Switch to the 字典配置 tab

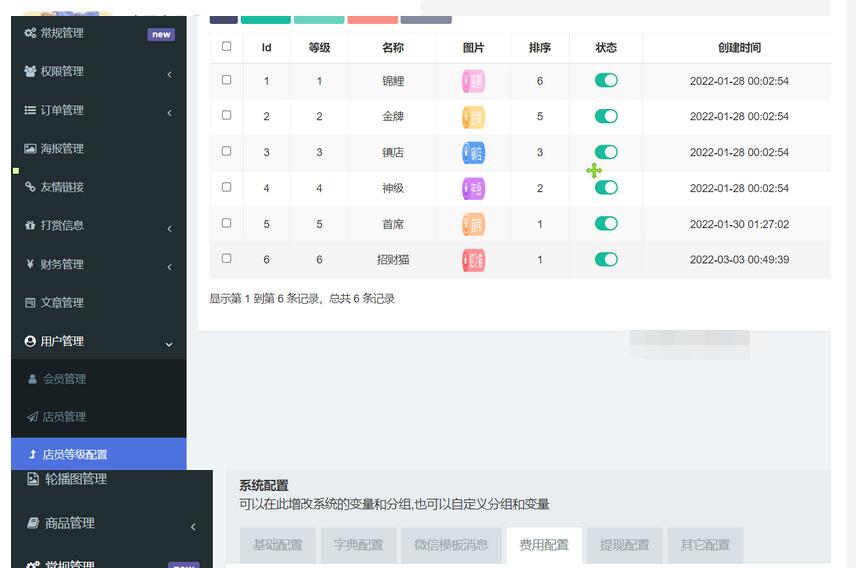(358, 545)
